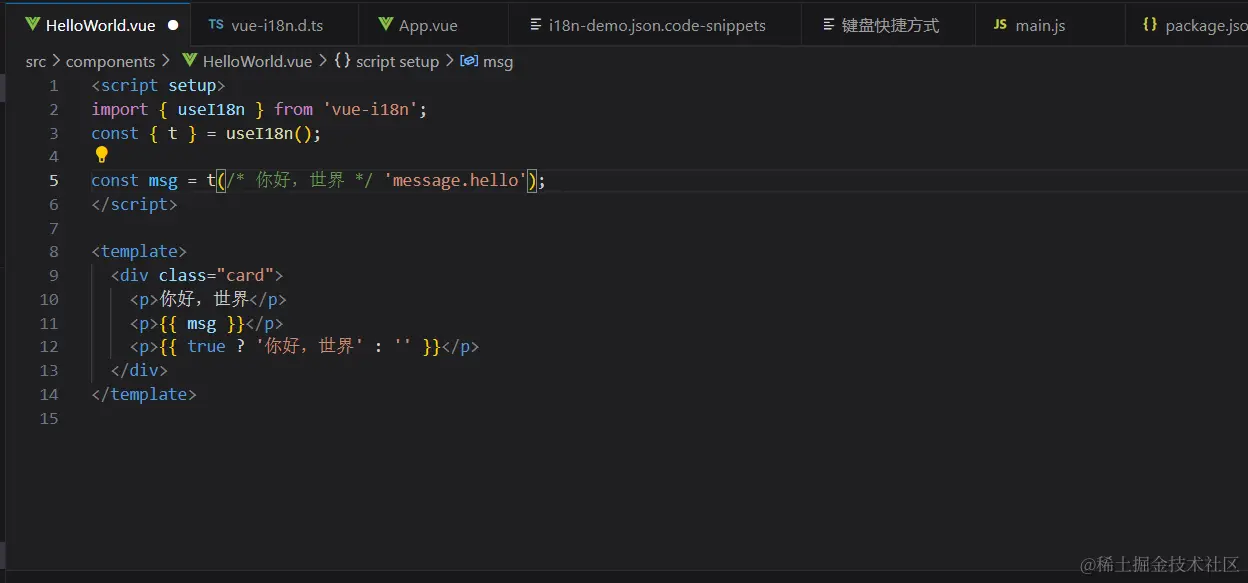The image size is (1248, 583).
Task: Open the 键盘快捷方式 tab
Action: click(888, 25)
